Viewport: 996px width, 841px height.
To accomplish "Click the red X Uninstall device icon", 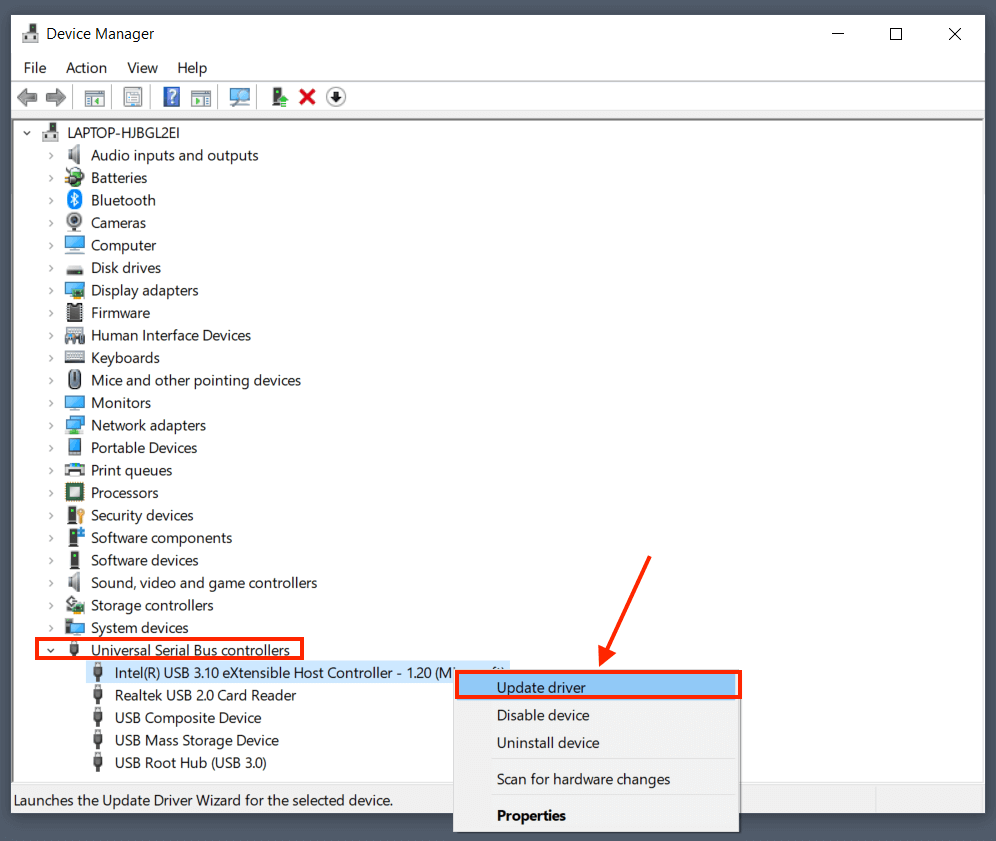I will (x=307, y=97).
